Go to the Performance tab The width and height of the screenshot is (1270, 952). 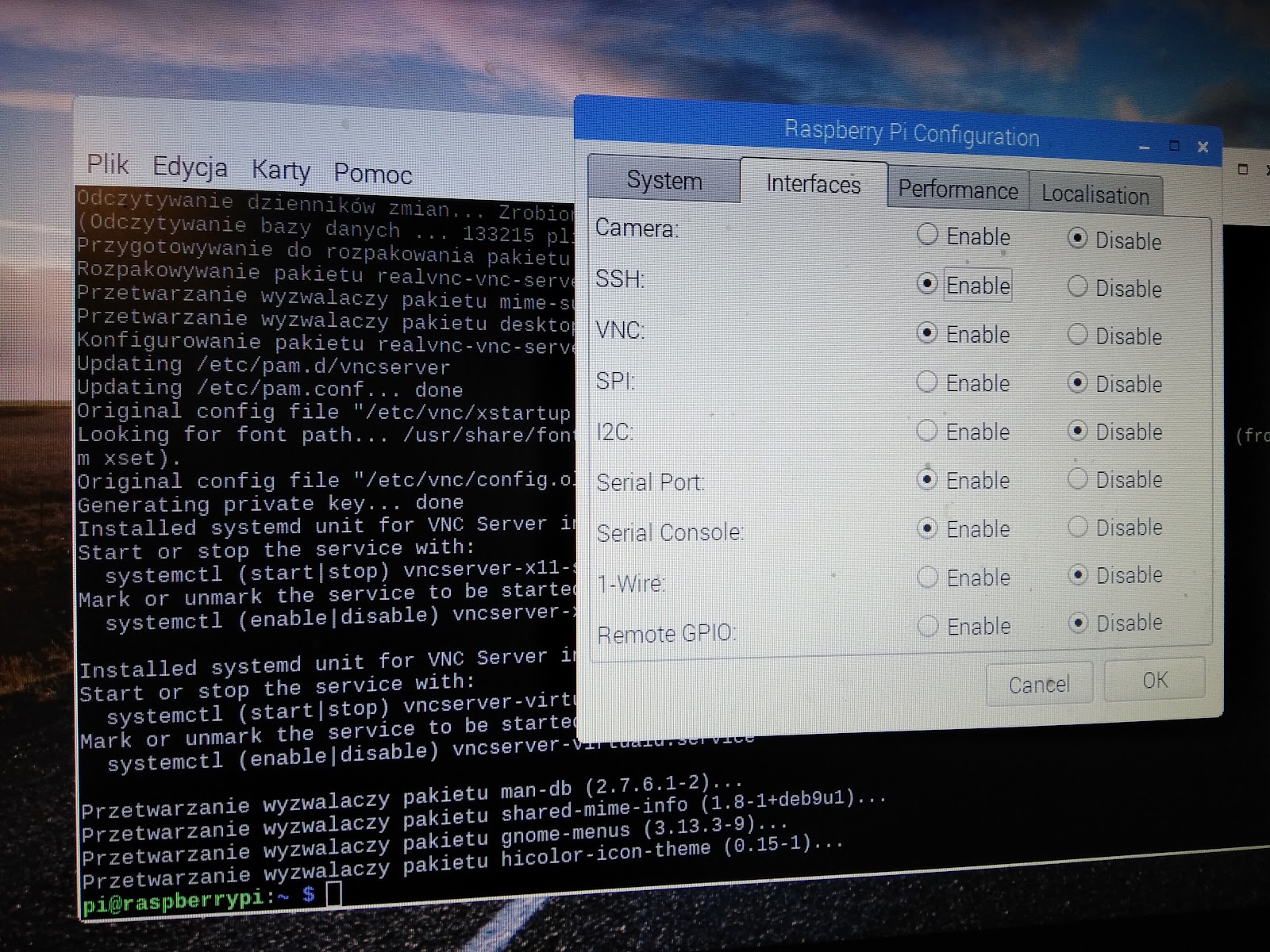tap(958, 190)
